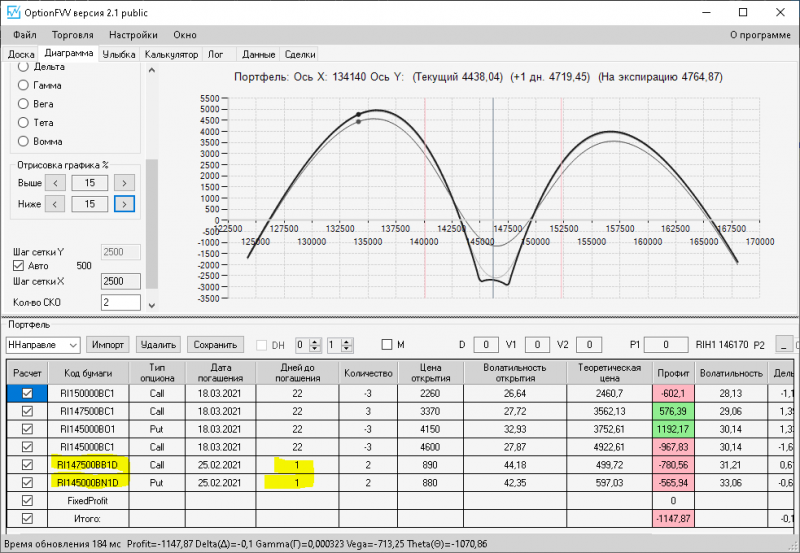Screen dimensions: 800x553
Task: Enable the DH checkbox
Action: tap(264, 345)
